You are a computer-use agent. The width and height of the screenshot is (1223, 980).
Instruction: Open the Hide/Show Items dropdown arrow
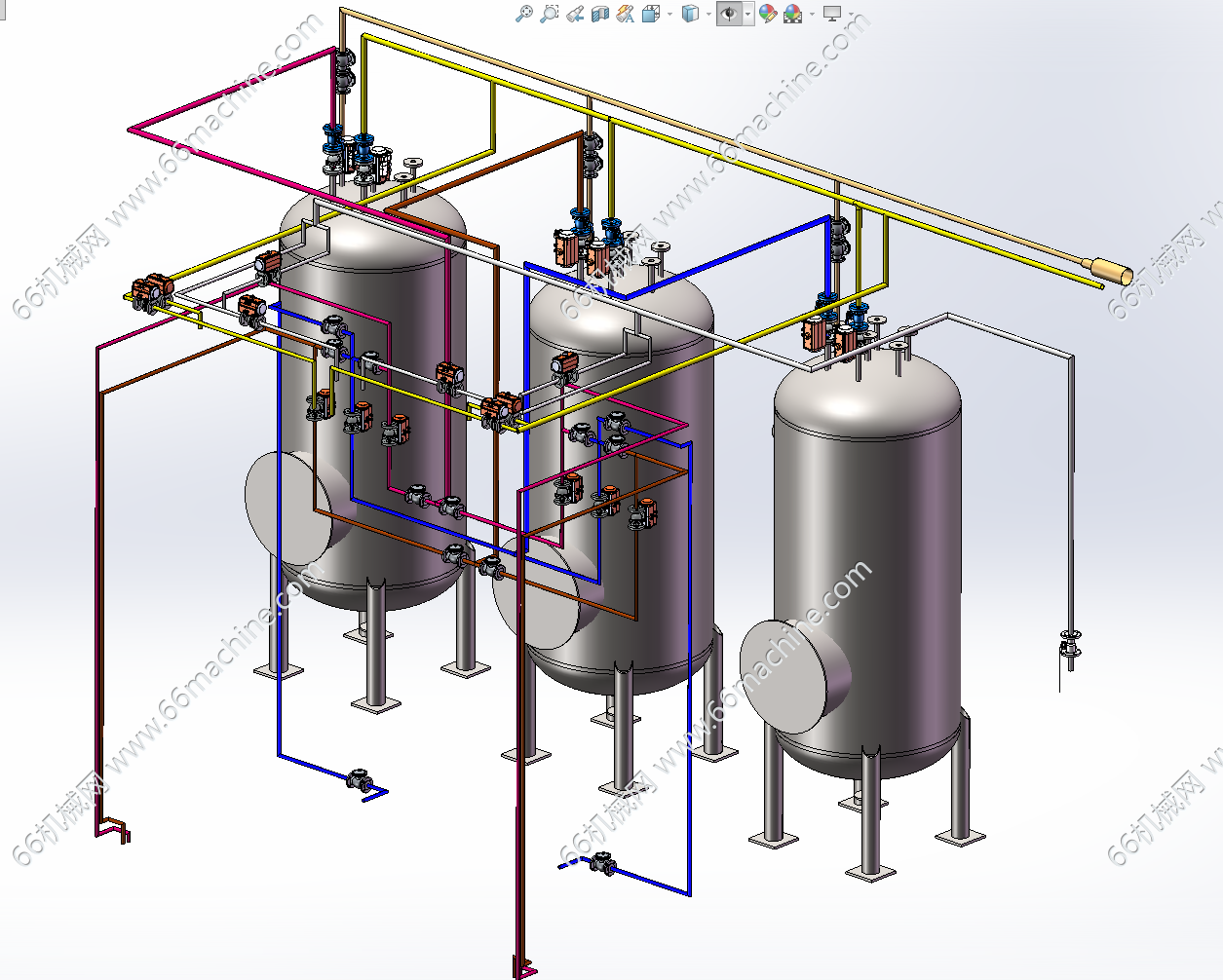coord(747,14)
